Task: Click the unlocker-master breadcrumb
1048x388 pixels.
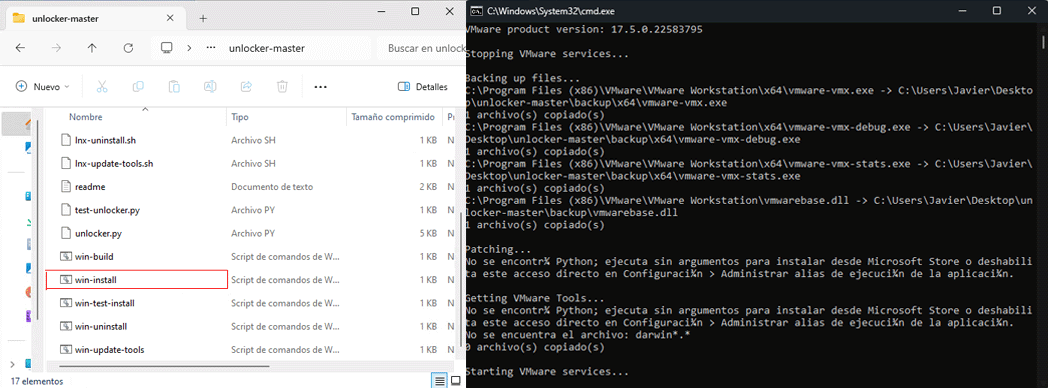Action: [267, 48]
